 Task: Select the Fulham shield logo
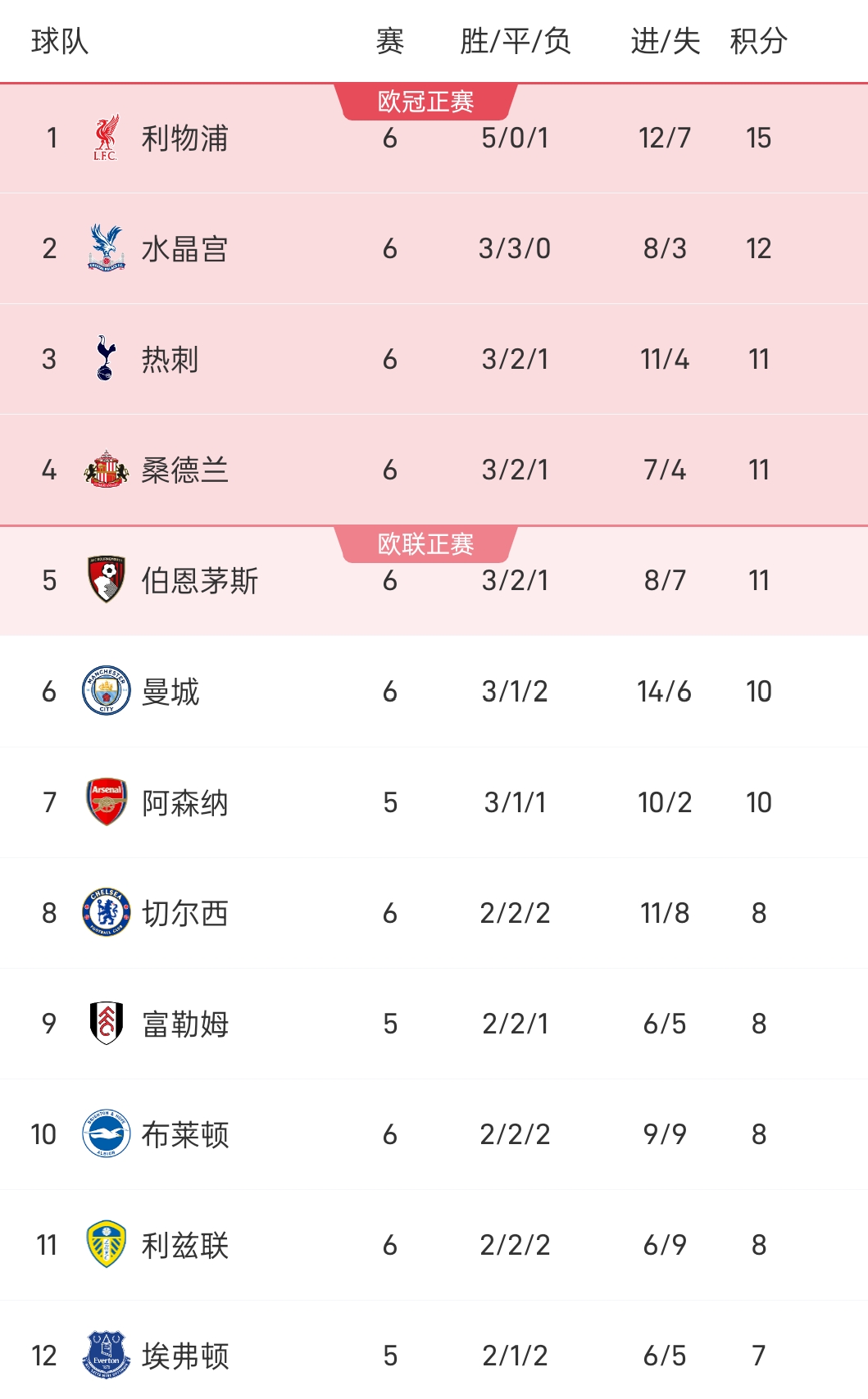[106, 1023]
